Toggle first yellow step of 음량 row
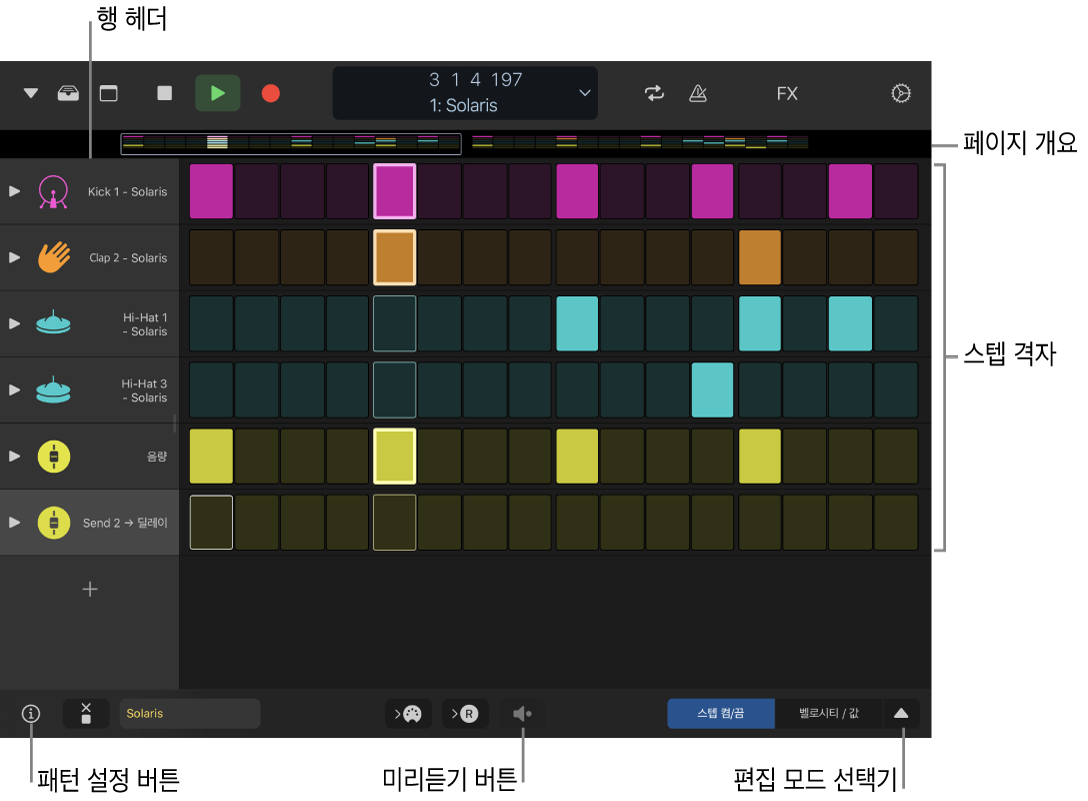This screenshot has height=801, width=1088. click(211, 456)
